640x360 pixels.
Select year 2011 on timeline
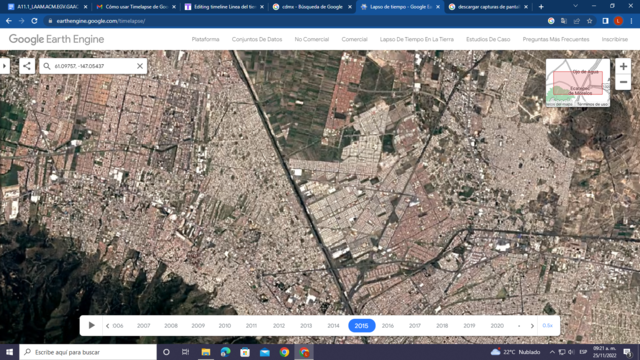tap(251, 326)
